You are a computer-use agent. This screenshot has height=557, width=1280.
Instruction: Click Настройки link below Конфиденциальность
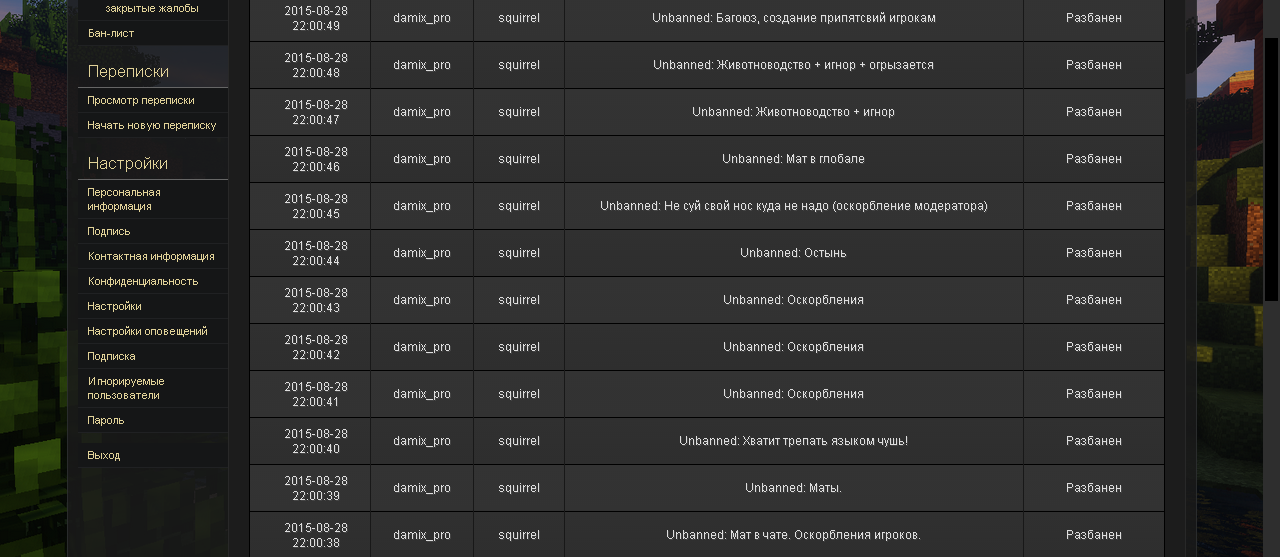114,306
